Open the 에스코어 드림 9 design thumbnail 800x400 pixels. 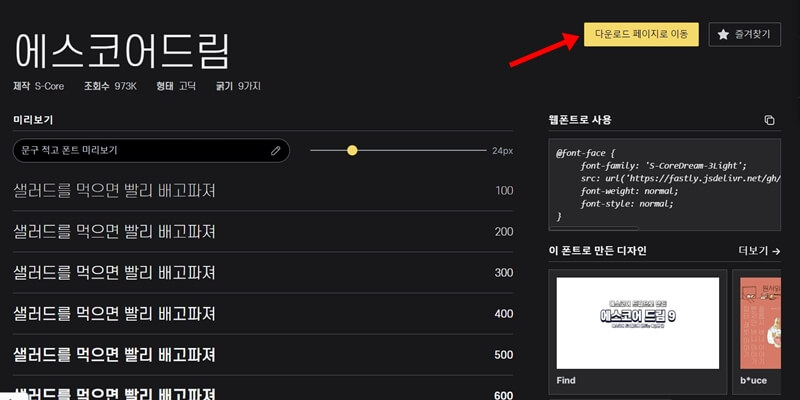[638, 323]
